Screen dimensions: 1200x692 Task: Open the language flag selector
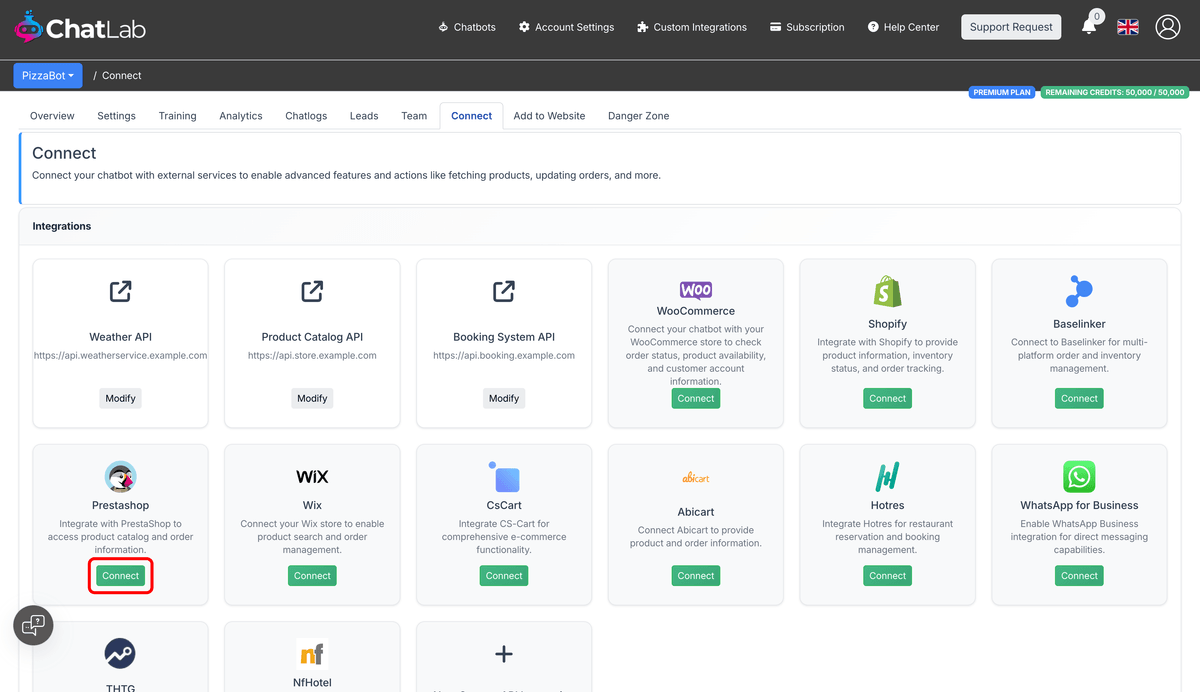tap(1128, 27)
